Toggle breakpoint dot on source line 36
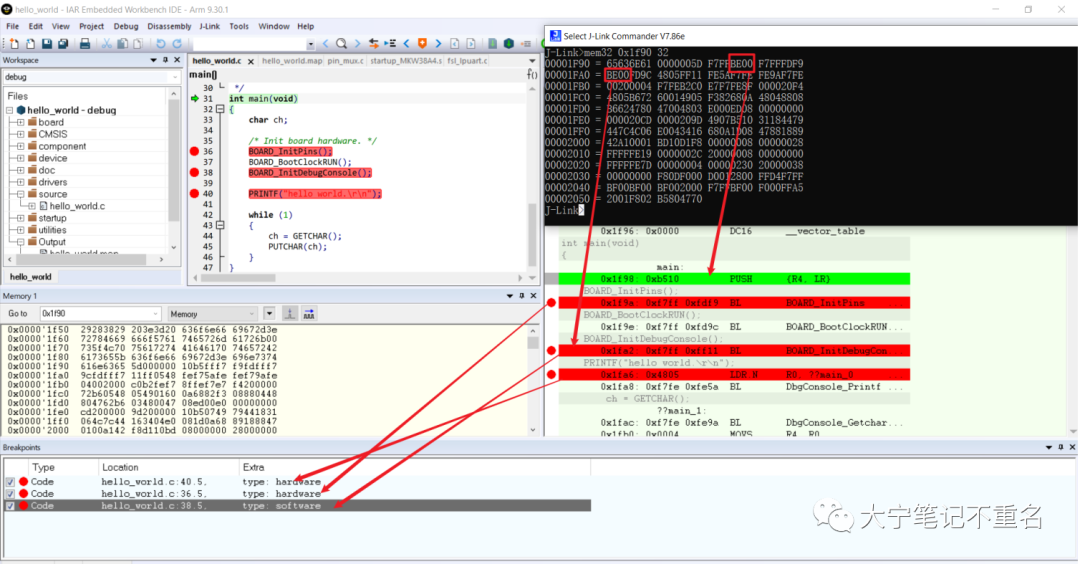1080x564 pixels. pyautogui.click(x=194, y=152)
